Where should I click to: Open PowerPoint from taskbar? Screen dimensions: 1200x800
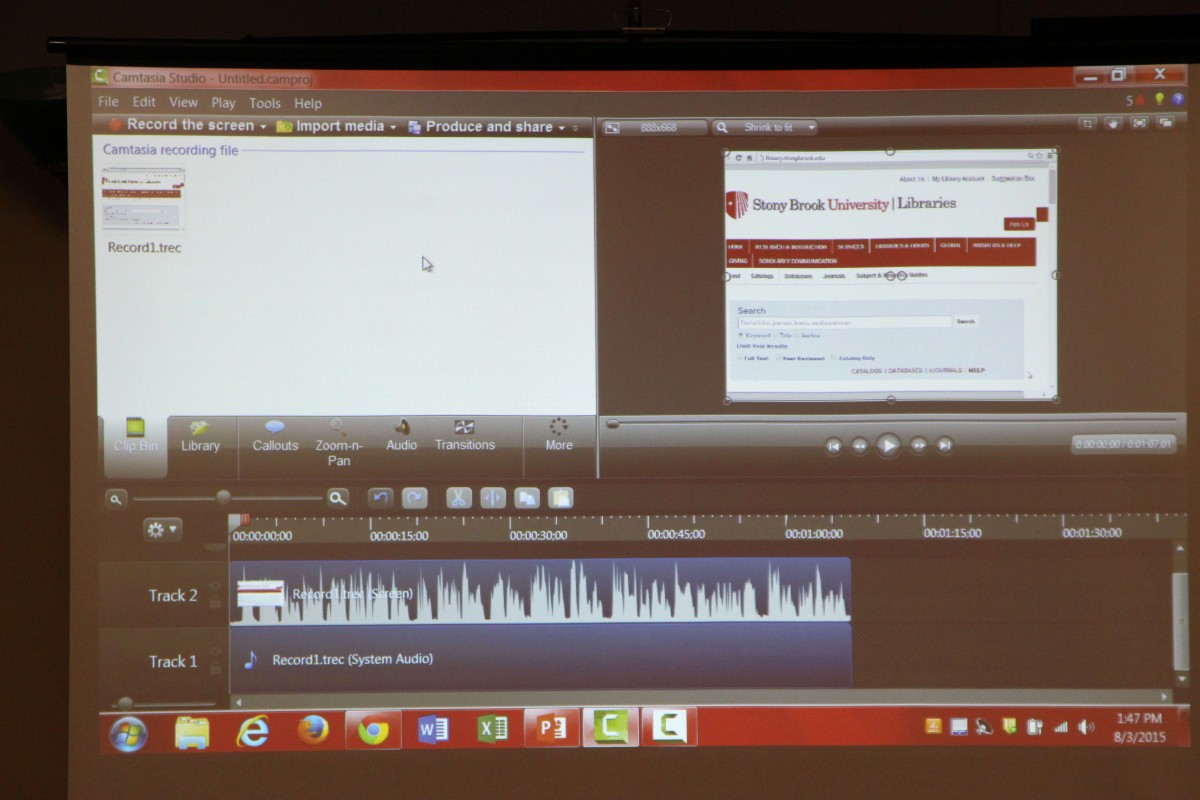(x=552, y=728)
